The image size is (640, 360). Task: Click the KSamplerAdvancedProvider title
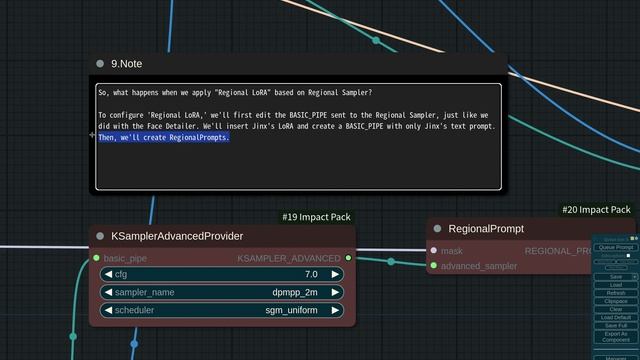177,236
